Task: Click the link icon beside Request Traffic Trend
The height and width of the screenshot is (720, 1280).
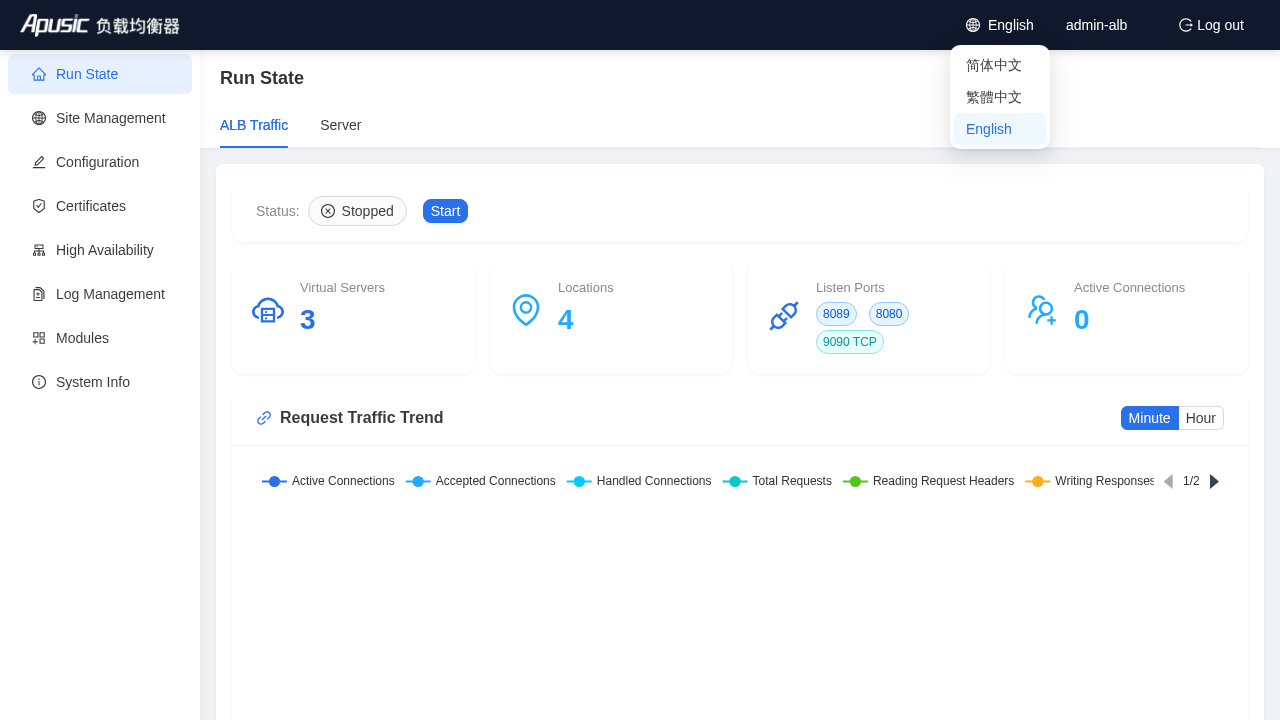Action: (x=264, y=418)
